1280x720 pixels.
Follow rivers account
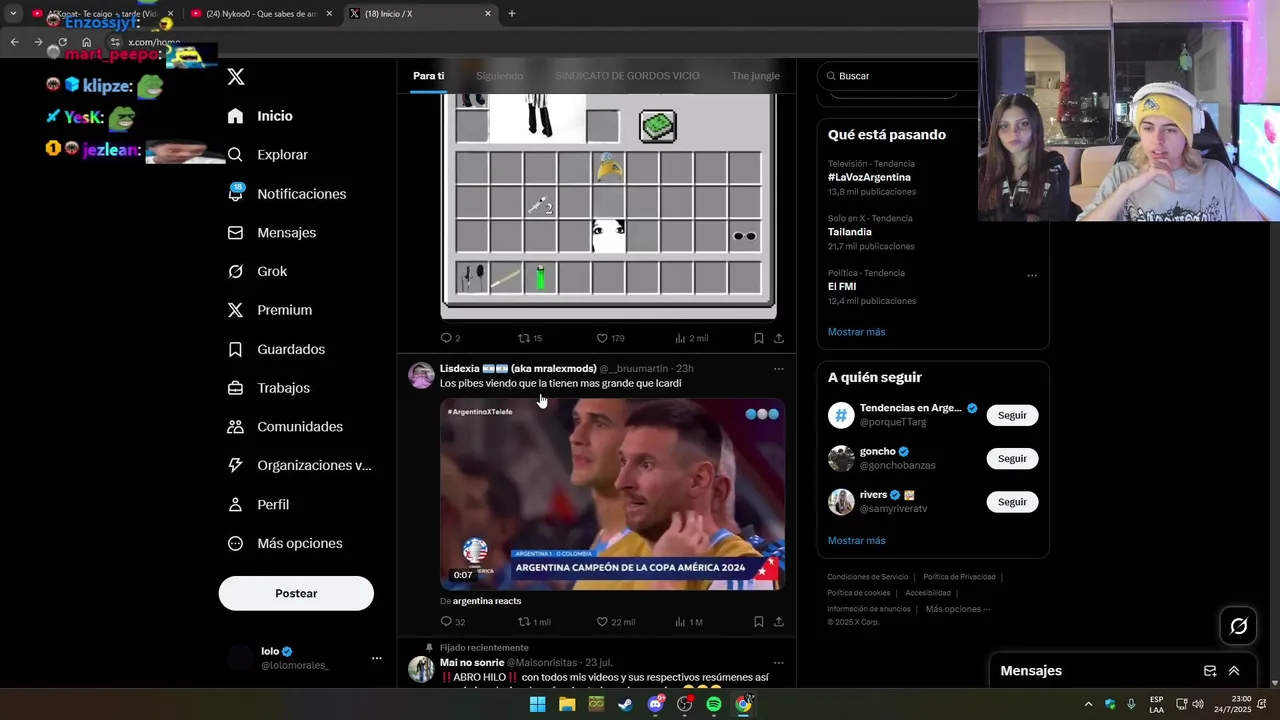pos(1012,502)
